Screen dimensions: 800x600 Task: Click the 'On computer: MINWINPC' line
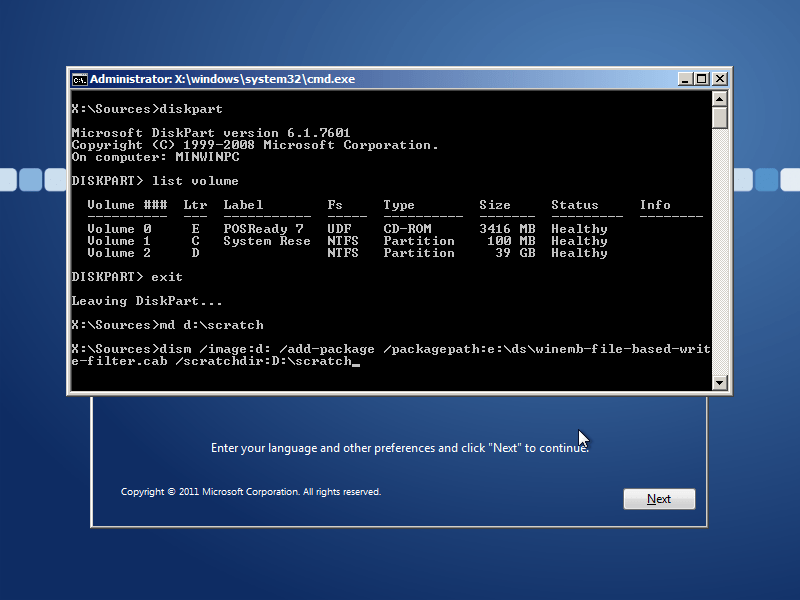(156, 157)
